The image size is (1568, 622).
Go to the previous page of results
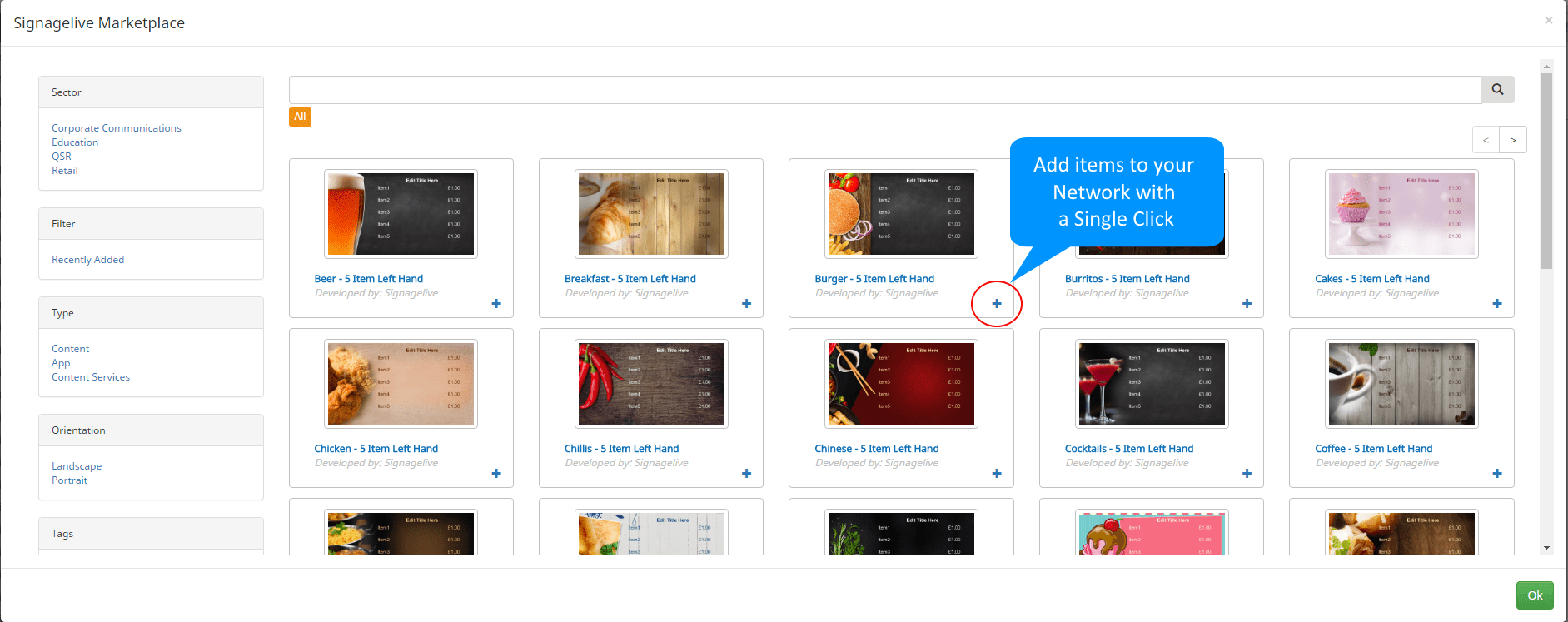pos(1486,140)
